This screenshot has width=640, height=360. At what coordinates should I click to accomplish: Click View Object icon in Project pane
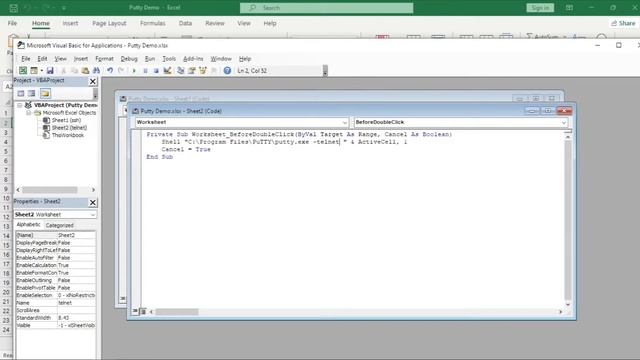pos(32,93)
